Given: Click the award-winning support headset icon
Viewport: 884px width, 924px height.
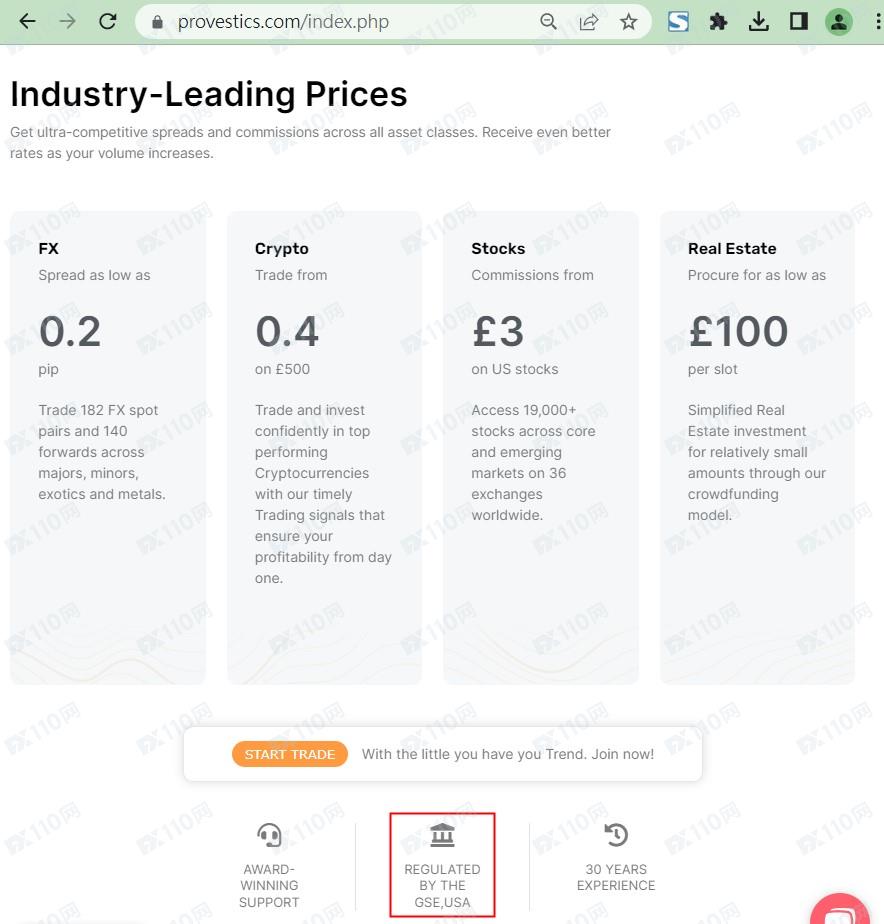Looking at the screenshot, I should (x=269, y=835).
